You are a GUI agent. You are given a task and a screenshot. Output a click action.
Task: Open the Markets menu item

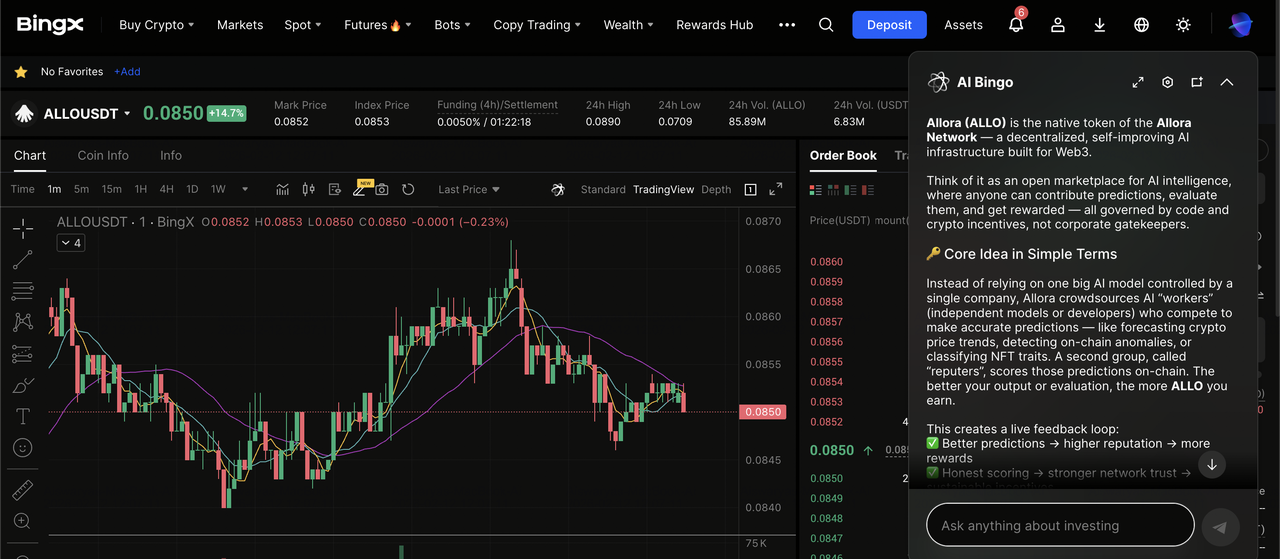[x=240, y=25]
